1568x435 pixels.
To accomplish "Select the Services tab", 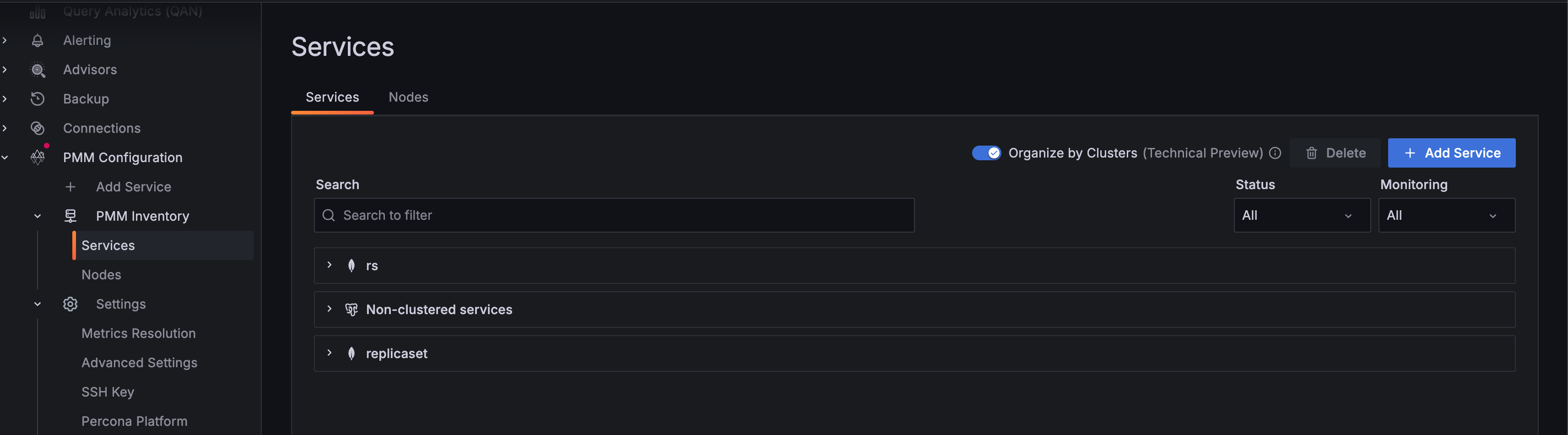I will point(332,98).
